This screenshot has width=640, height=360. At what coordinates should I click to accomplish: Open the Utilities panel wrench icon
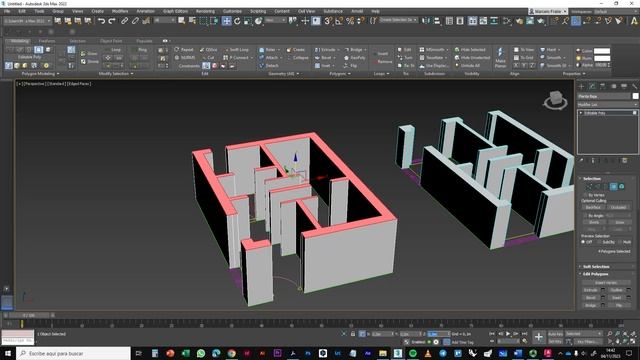pyautogui.click(x=634, y=86)
